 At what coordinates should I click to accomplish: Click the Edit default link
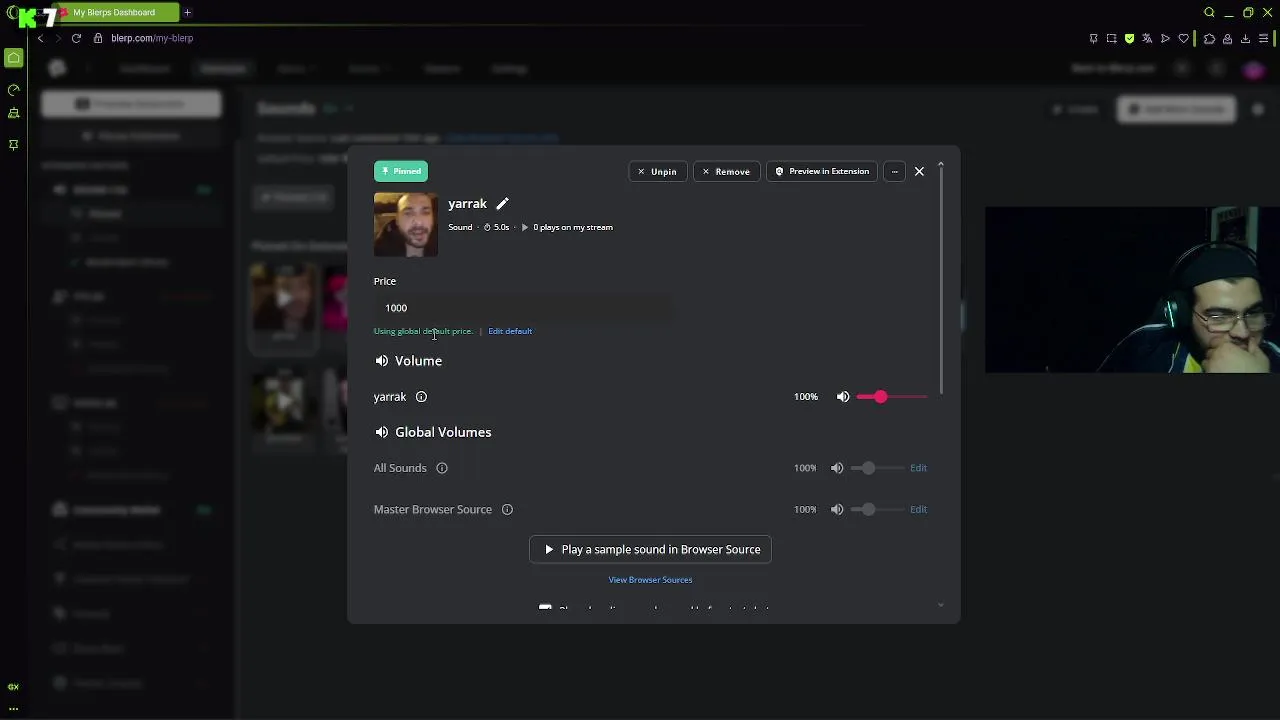pyautogui.click(x=510, y=331)
